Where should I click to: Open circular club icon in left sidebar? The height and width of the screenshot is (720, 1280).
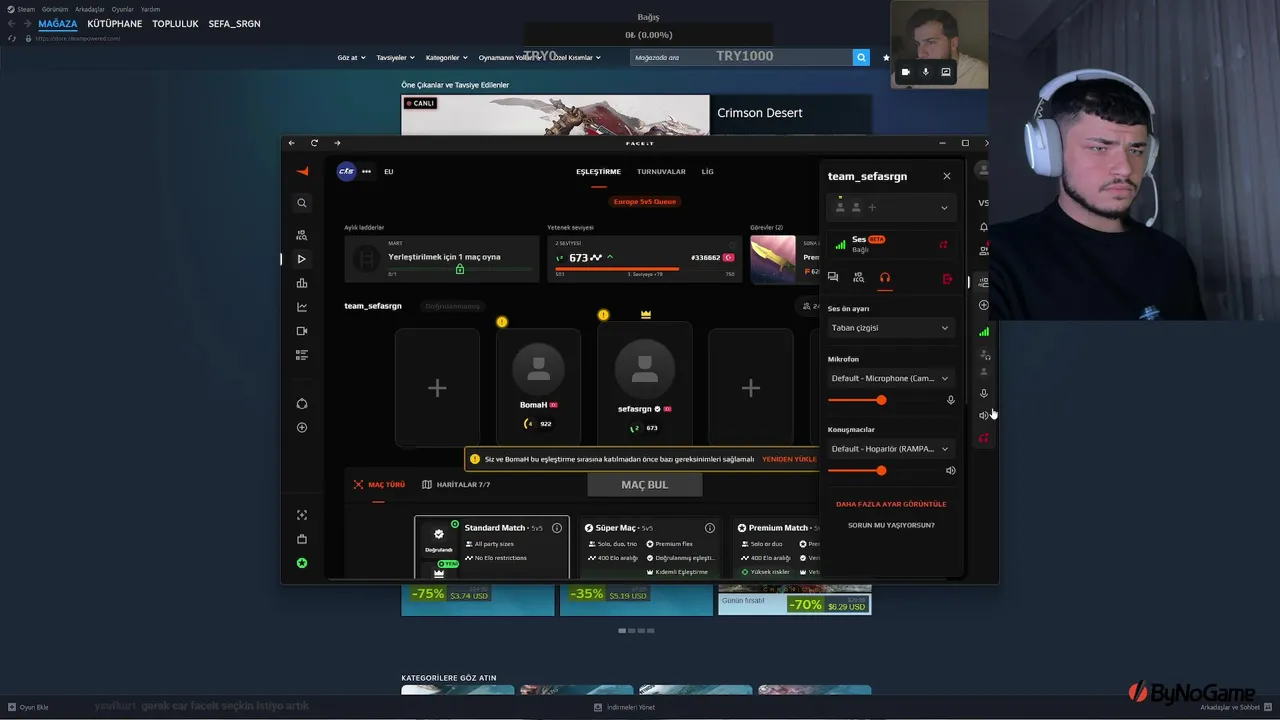[x=302, y=404]
